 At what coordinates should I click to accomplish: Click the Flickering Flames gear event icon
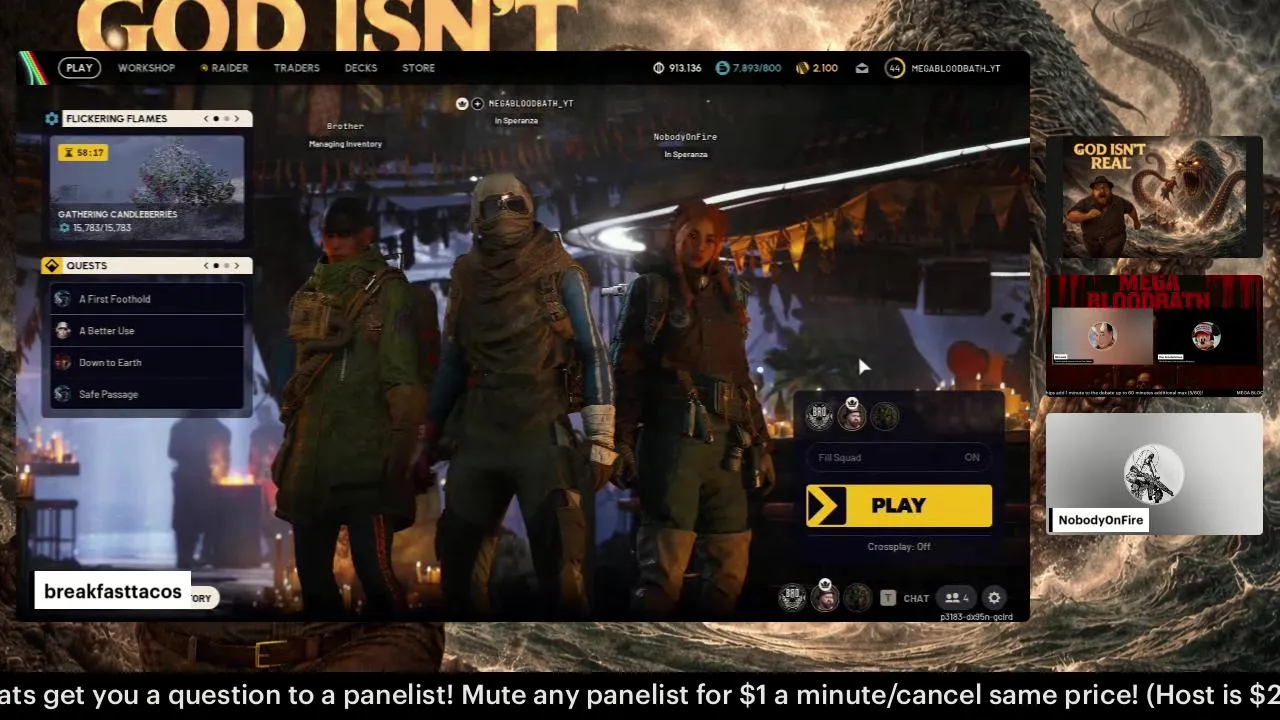(x=52, y=118)
